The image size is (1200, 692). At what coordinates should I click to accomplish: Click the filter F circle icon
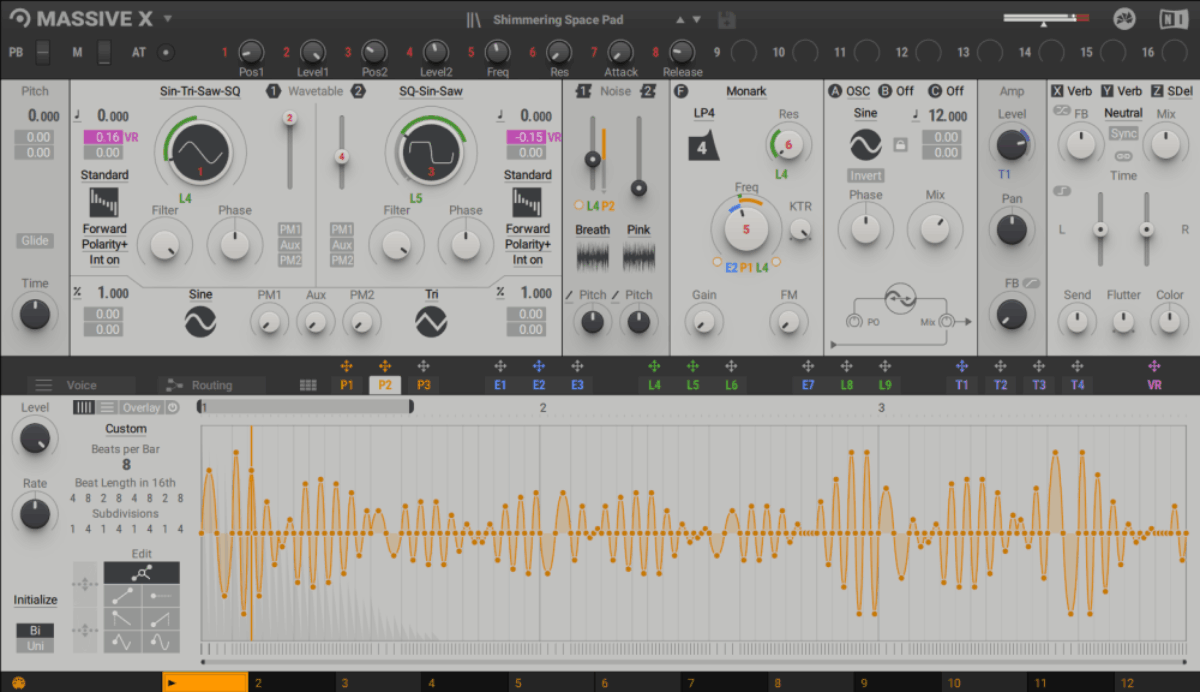pos(682,91)
